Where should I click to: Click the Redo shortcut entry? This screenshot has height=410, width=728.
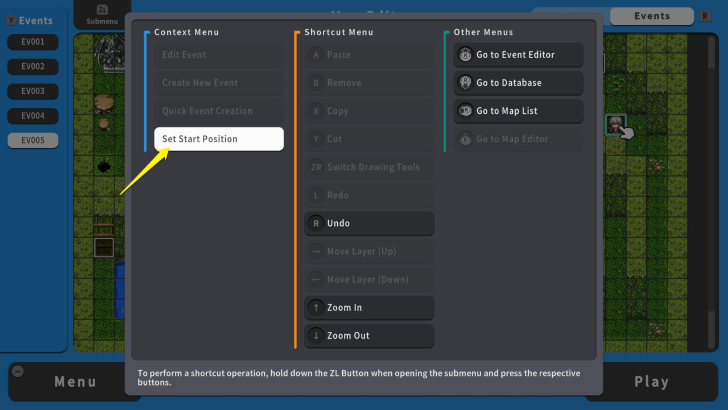coord(369,195)
